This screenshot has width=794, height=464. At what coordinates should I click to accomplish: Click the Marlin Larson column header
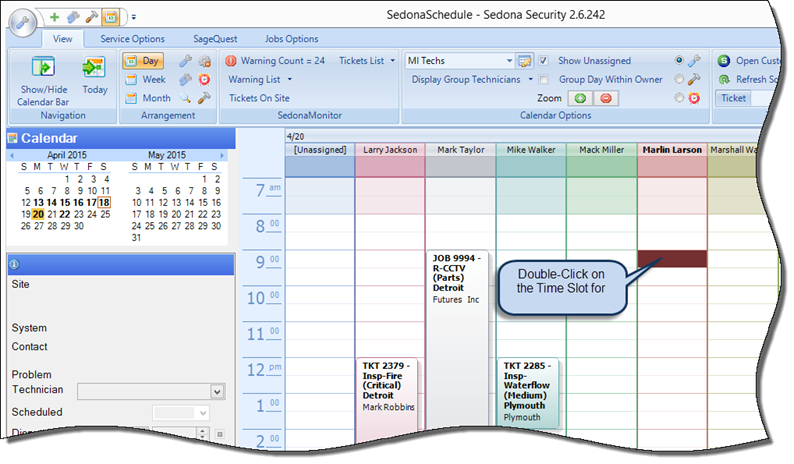[672, 150]
